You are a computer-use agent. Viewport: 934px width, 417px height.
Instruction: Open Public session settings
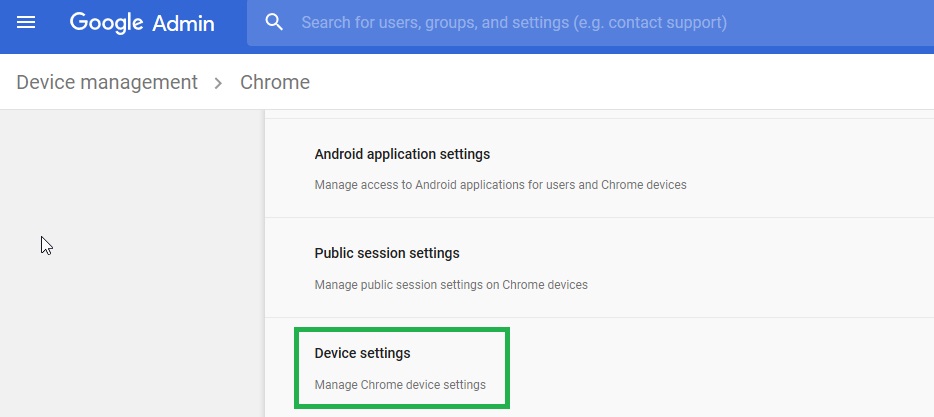tap(387, 253)
